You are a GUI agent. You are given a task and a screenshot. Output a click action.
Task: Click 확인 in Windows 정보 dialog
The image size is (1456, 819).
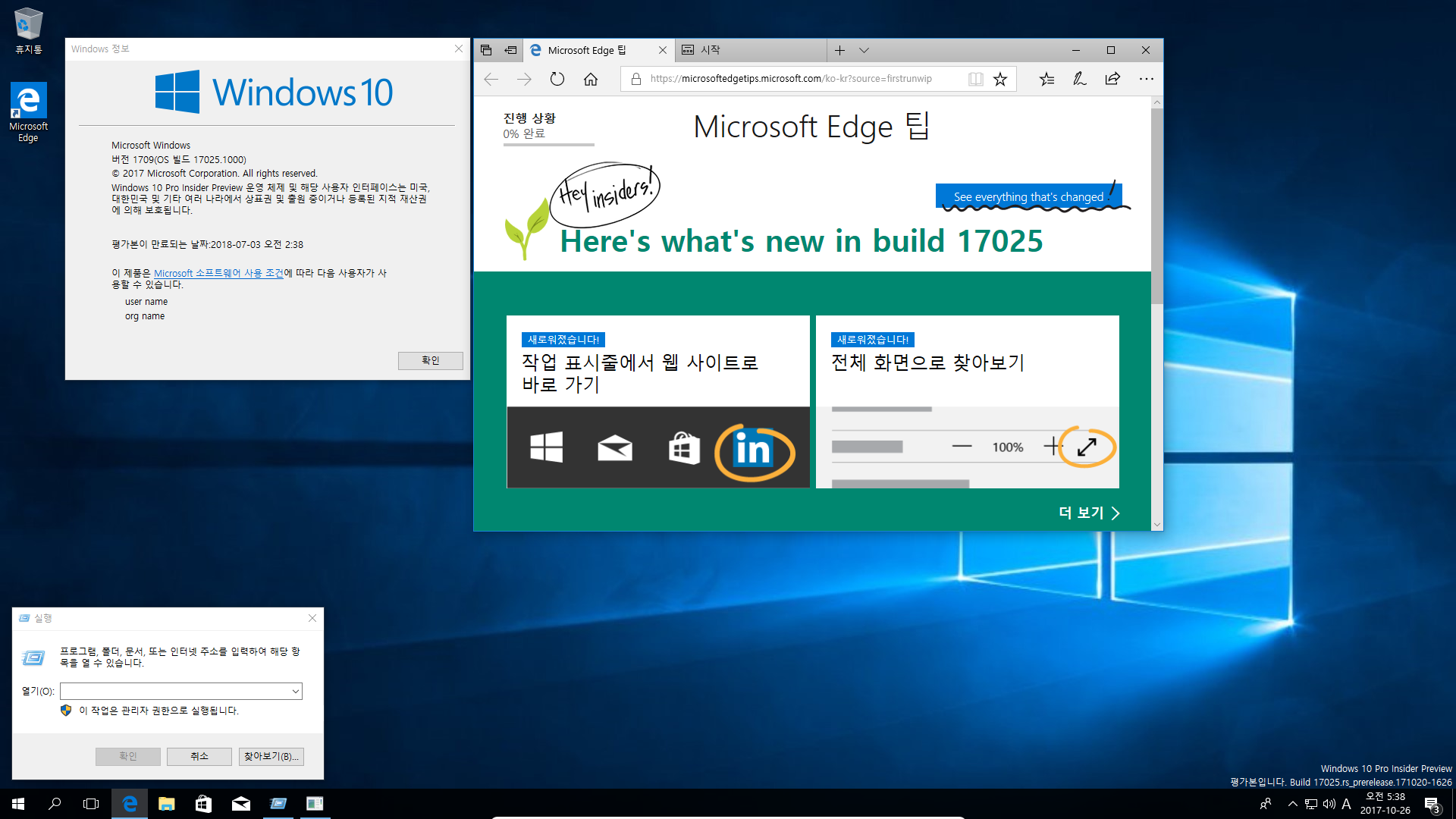[x=430, y=360]
